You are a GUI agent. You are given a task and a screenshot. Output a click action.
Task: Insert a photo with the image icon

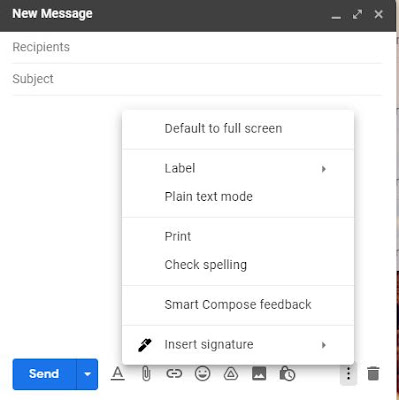259,374
